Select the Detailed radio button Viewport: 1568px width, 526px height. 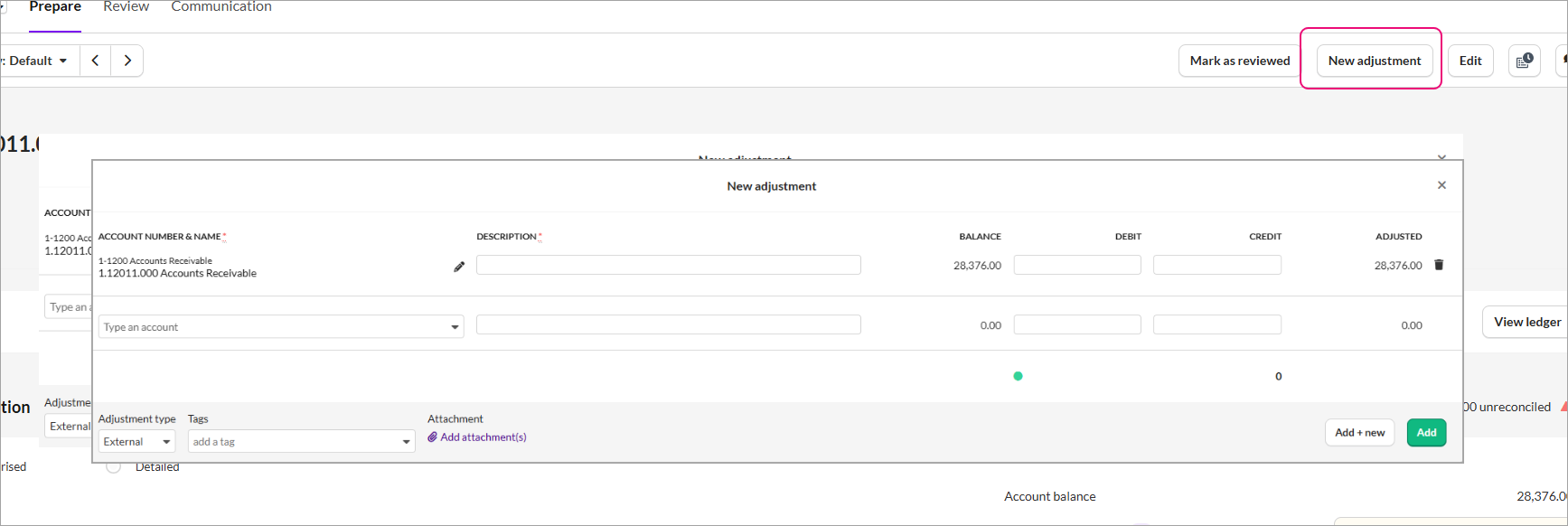(x=114, y=467)
